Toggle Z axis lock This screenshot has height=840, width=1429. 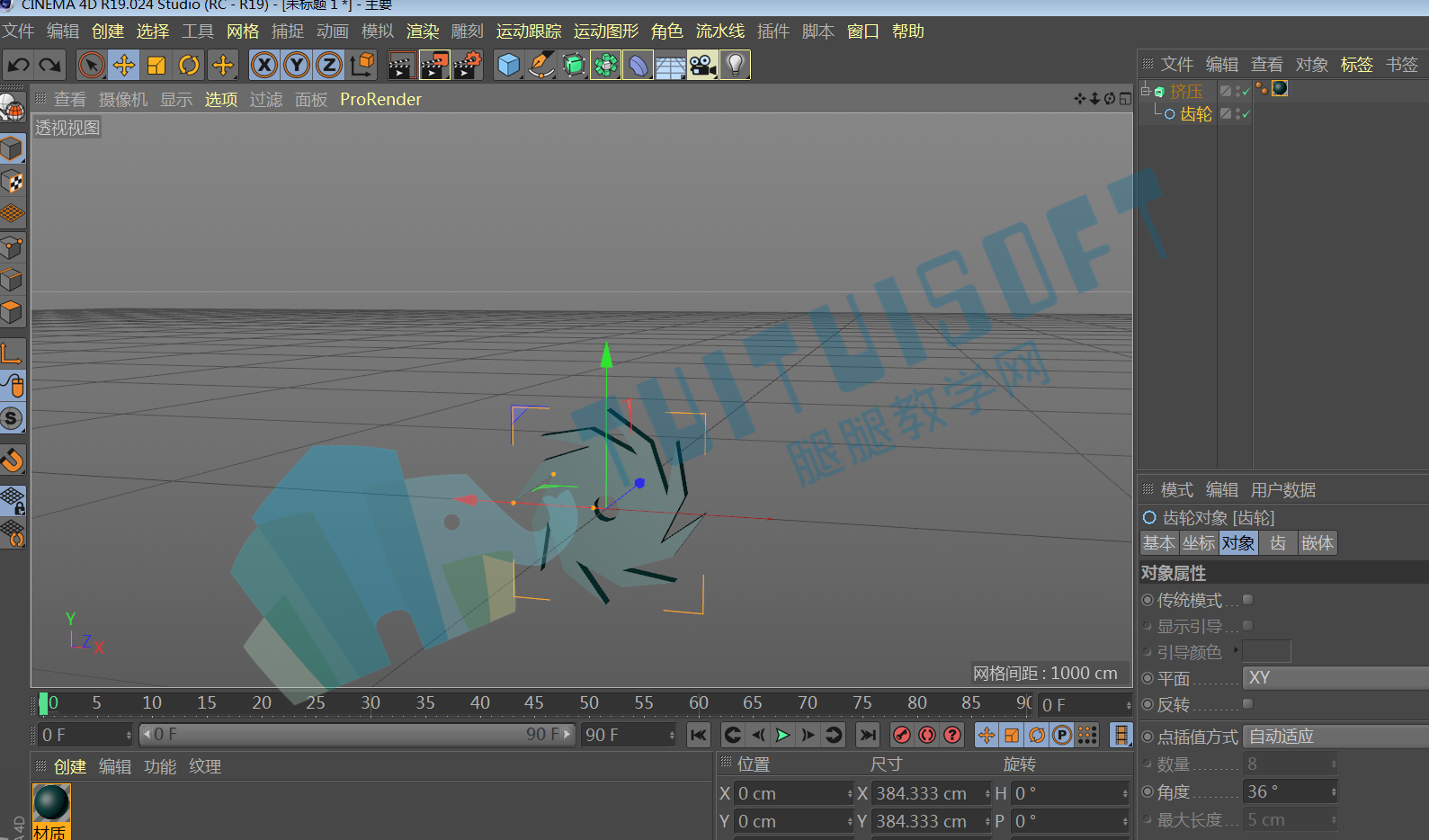(x=329, y=65)
